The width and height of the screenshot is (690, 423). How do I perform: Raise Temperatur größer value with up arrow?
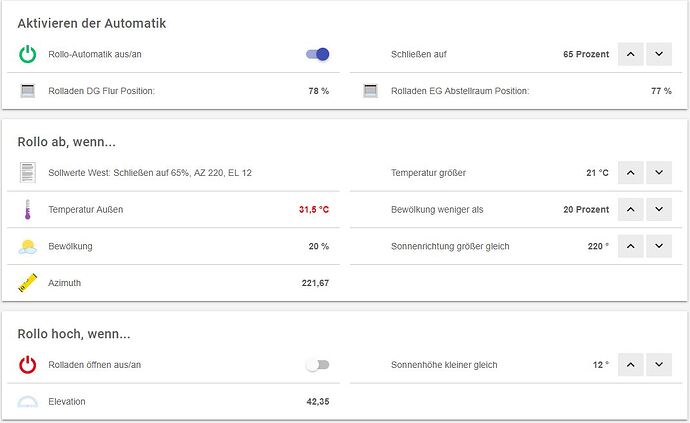[631, 173]
